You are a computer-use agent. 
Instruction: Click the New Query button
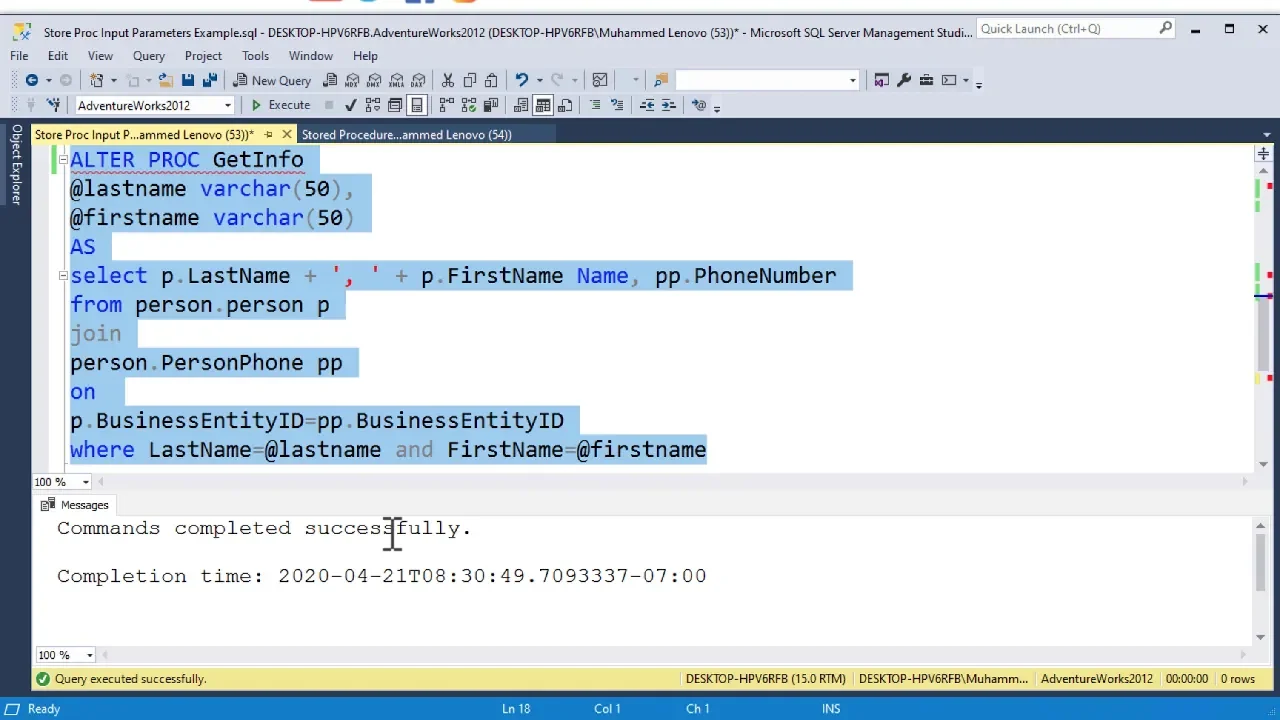tap(272, 80)
